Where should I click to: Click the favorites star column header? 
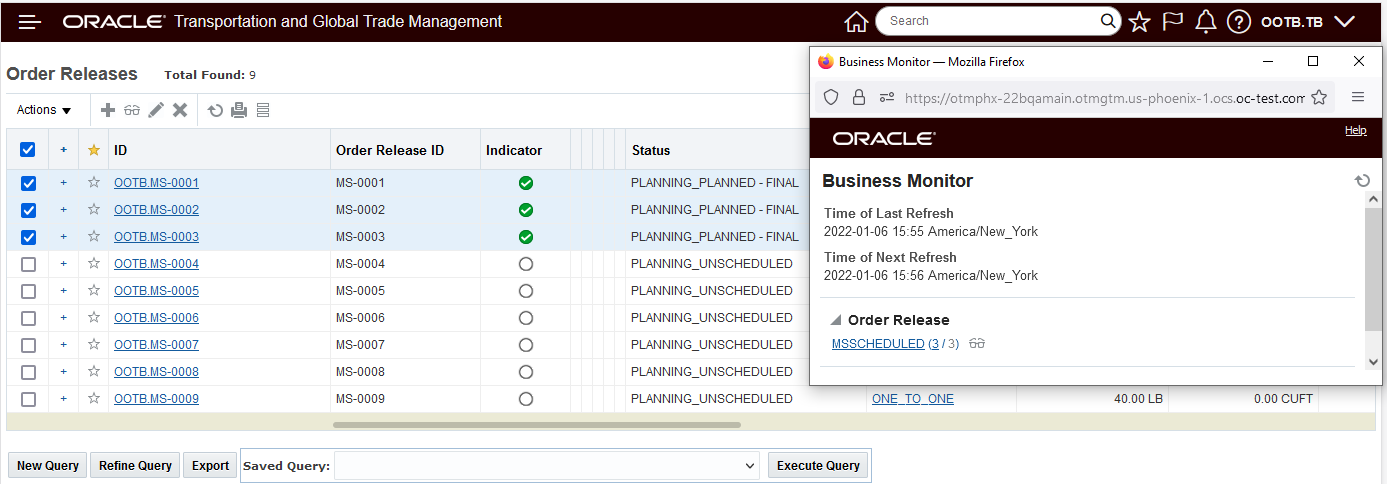tap(94, 150)
